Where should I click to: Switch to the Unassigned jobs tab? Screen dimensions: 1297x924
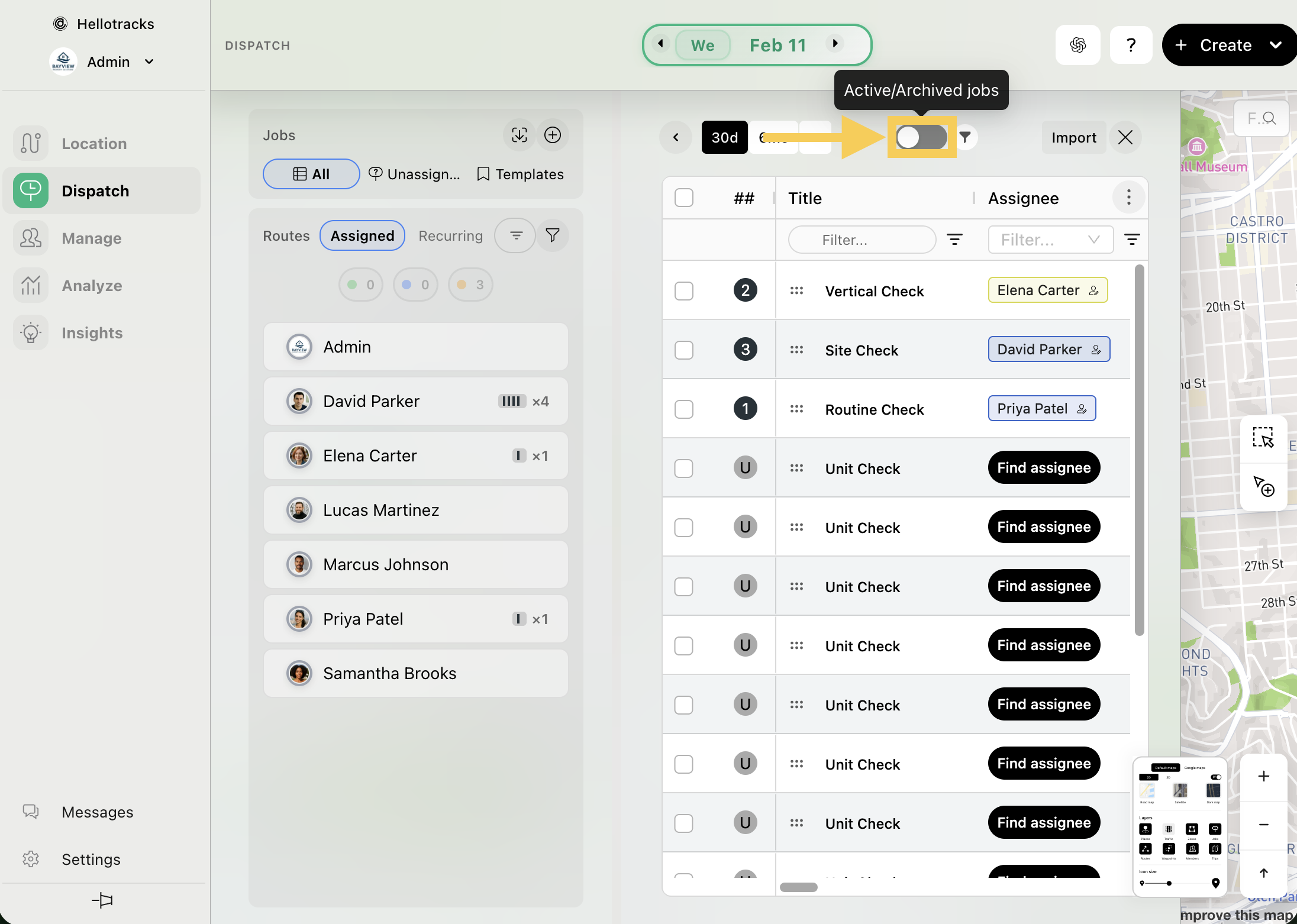[x=414, y=174]
